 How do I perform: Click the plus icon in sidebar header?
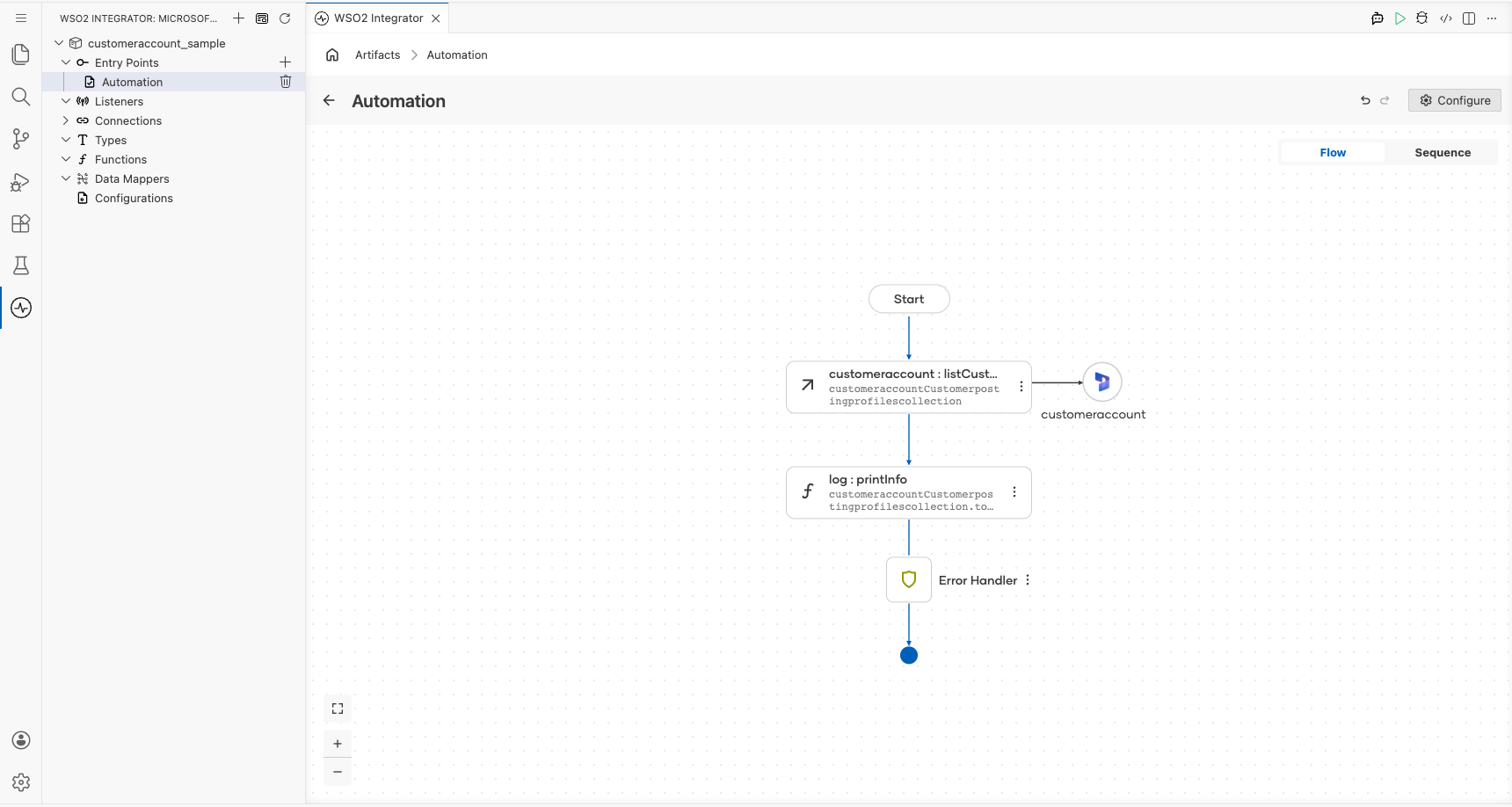[x=238, y=18]
